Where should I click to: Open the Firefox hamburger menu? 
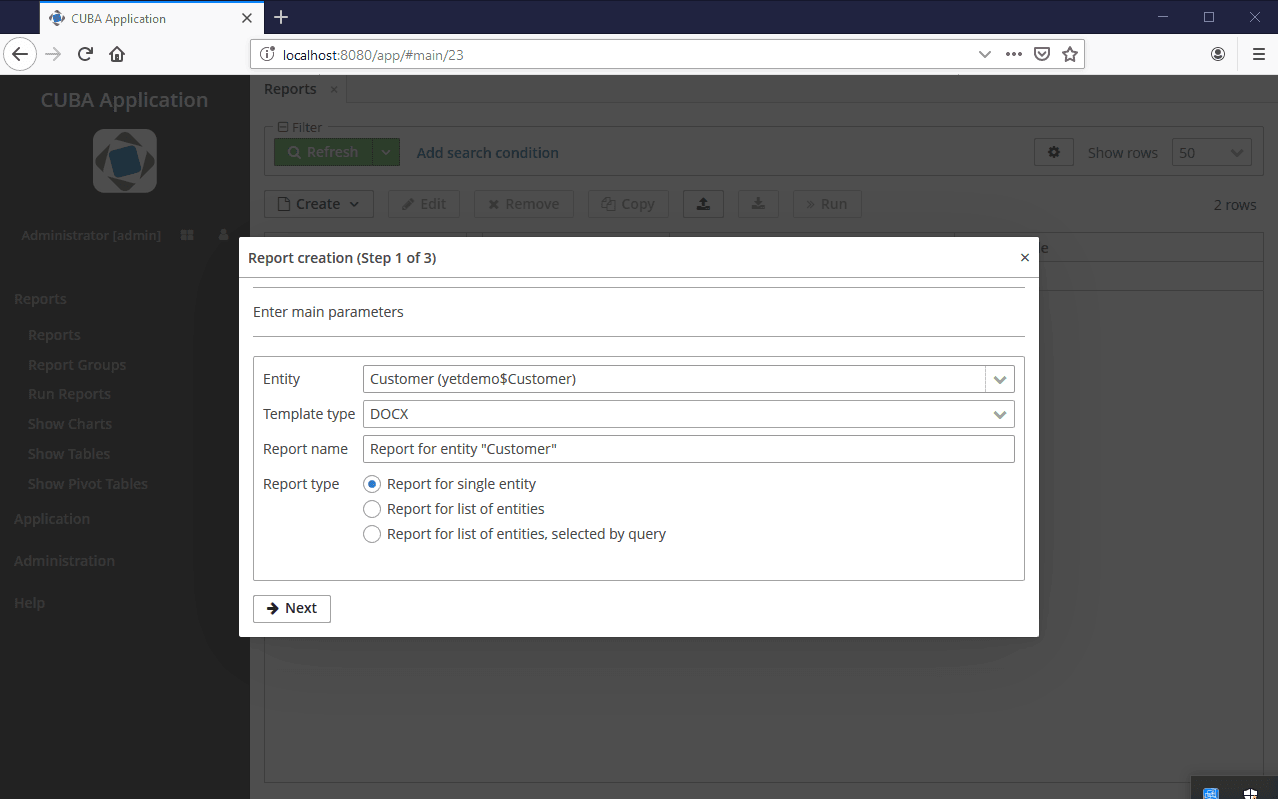(x=1258, y=54)
